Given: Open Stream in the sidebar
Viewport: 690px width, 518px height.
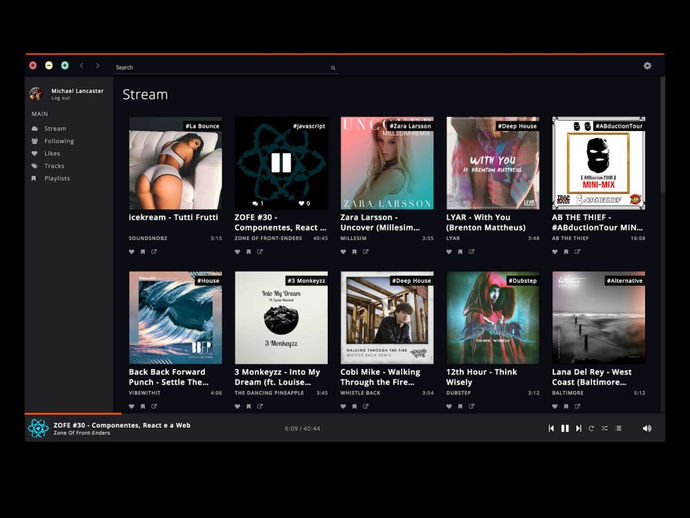Looking at the screenshot, I should coord(55,129).
